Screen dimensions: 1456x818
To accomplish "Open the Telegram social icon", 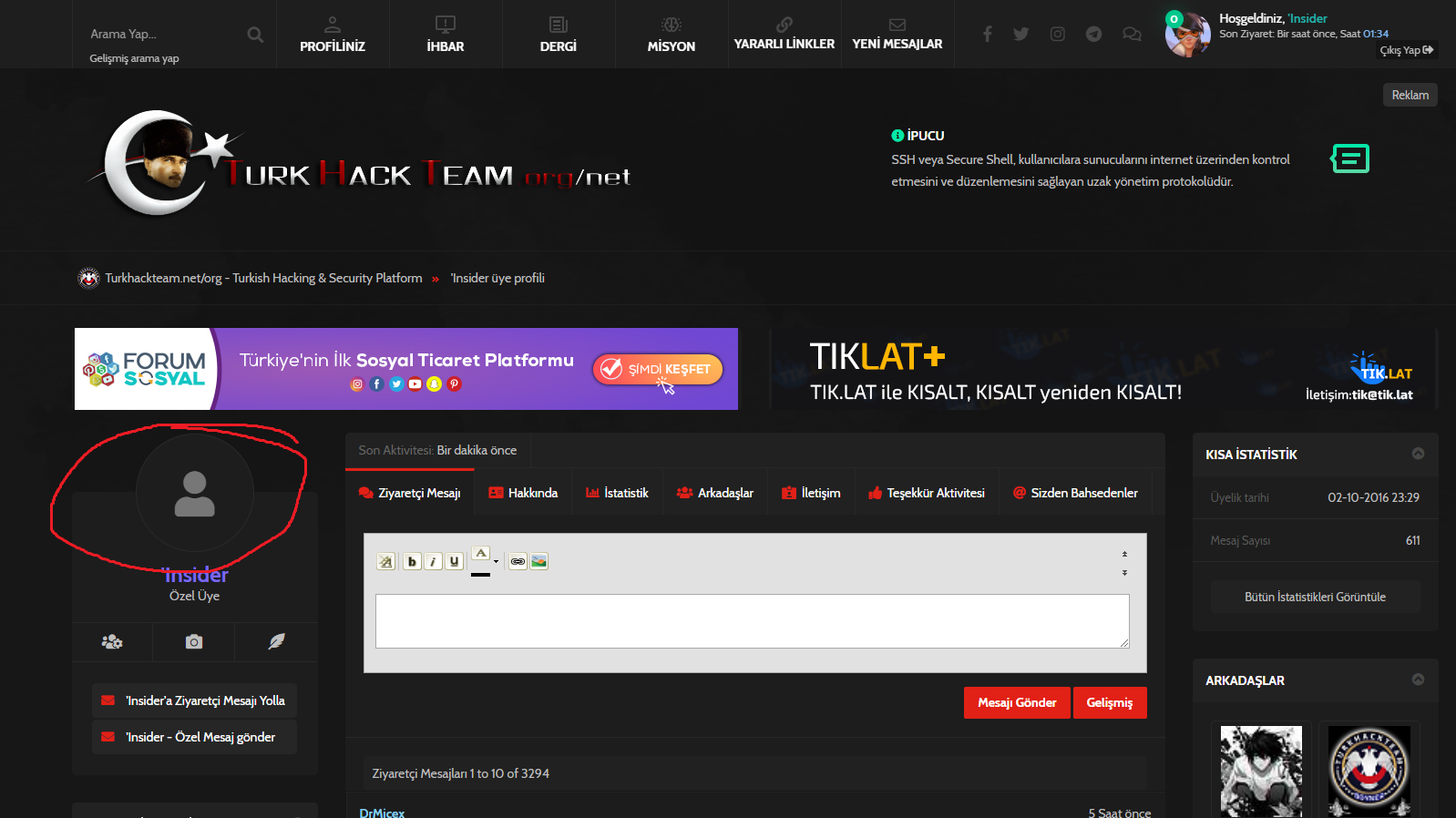I will click(1094, 34).
